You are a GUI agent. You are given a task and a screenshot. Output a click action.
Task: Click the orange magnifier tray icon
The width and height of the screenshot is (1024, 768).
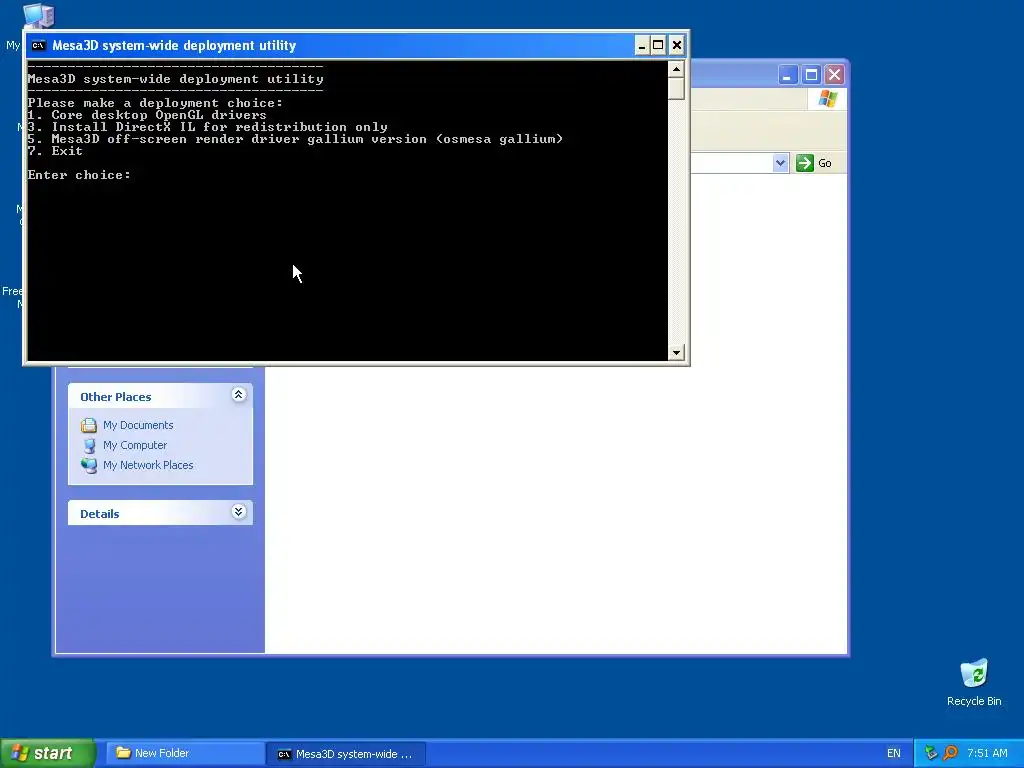pos(950,753)
